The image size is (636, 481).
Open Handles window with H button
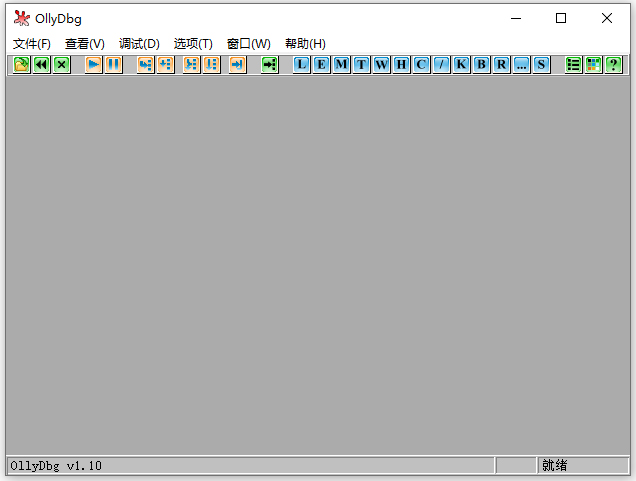(x=401, y=65)
